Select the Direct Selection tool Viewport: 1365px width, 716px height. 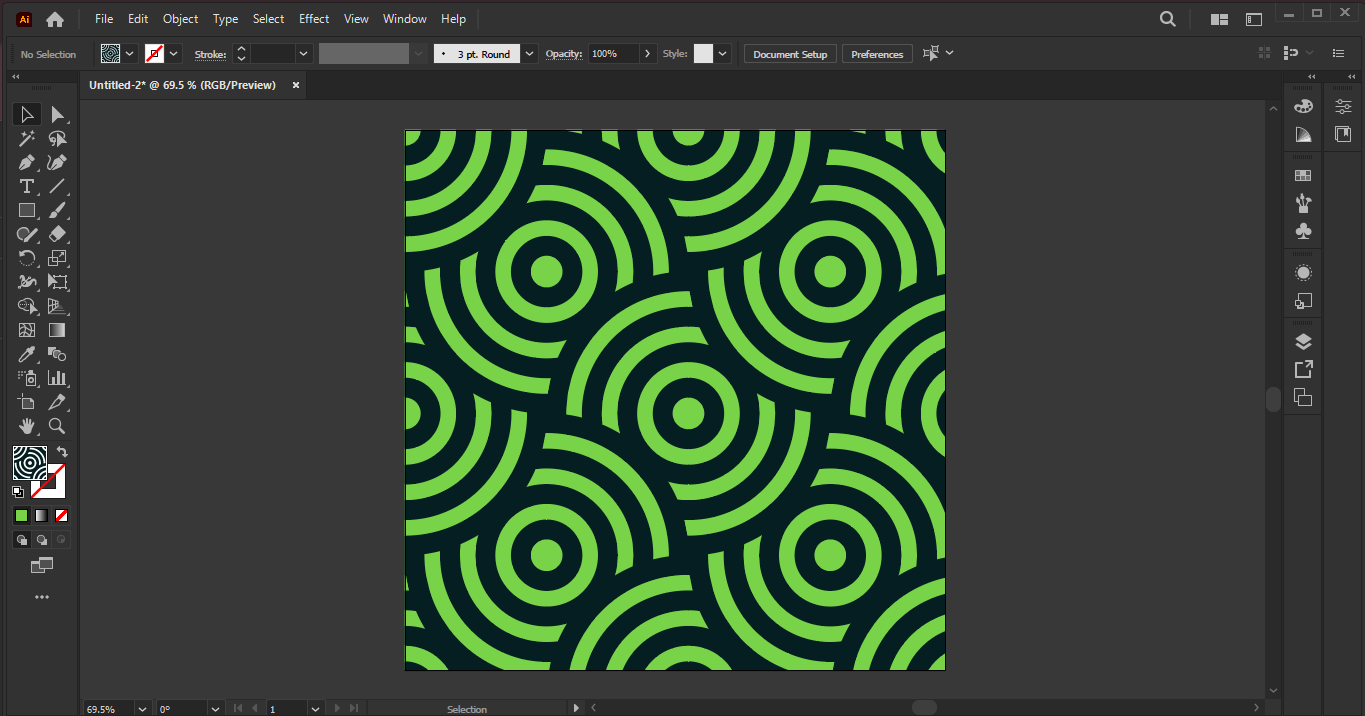[57, 115]
